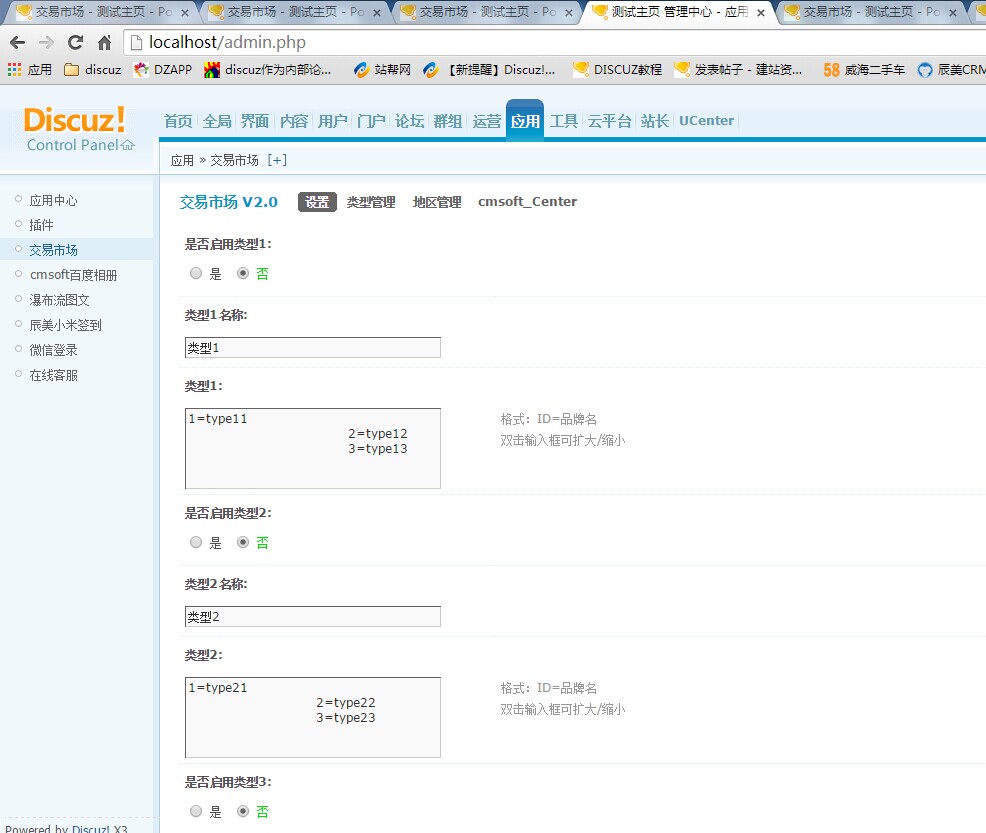This screenshot has width=986, height=833.
Task: Open the 发表帖子 - 建站资 bookmark
Action: pyautogui.click(x=738, y=70)
